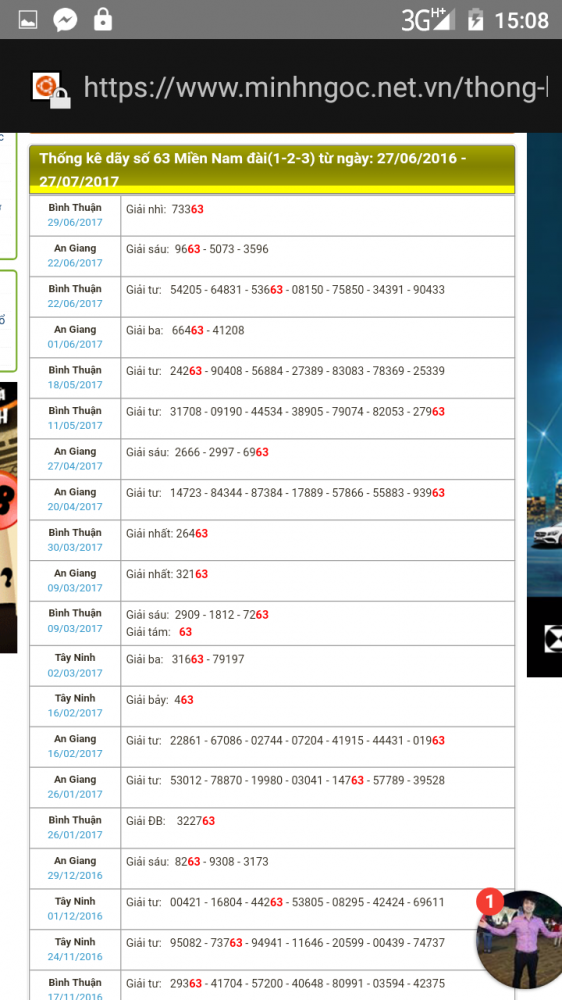The height and width of the screenshot is (1000, 562).
Task: Tap the site favicon with padlock in address bar
Action: click(x=50, y=89)
